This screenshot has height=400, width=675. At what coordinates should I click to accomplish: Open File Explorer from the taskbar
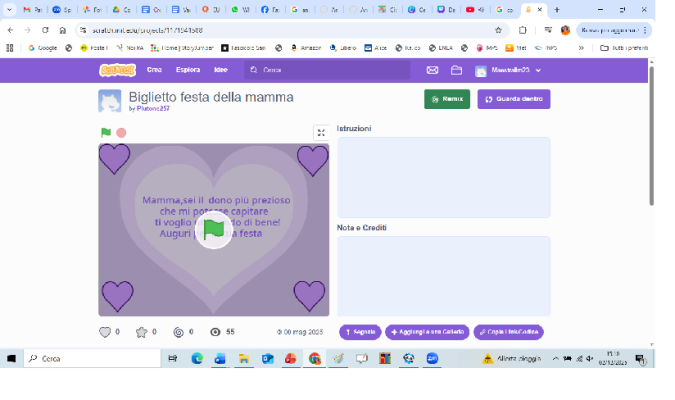(244, 359)
